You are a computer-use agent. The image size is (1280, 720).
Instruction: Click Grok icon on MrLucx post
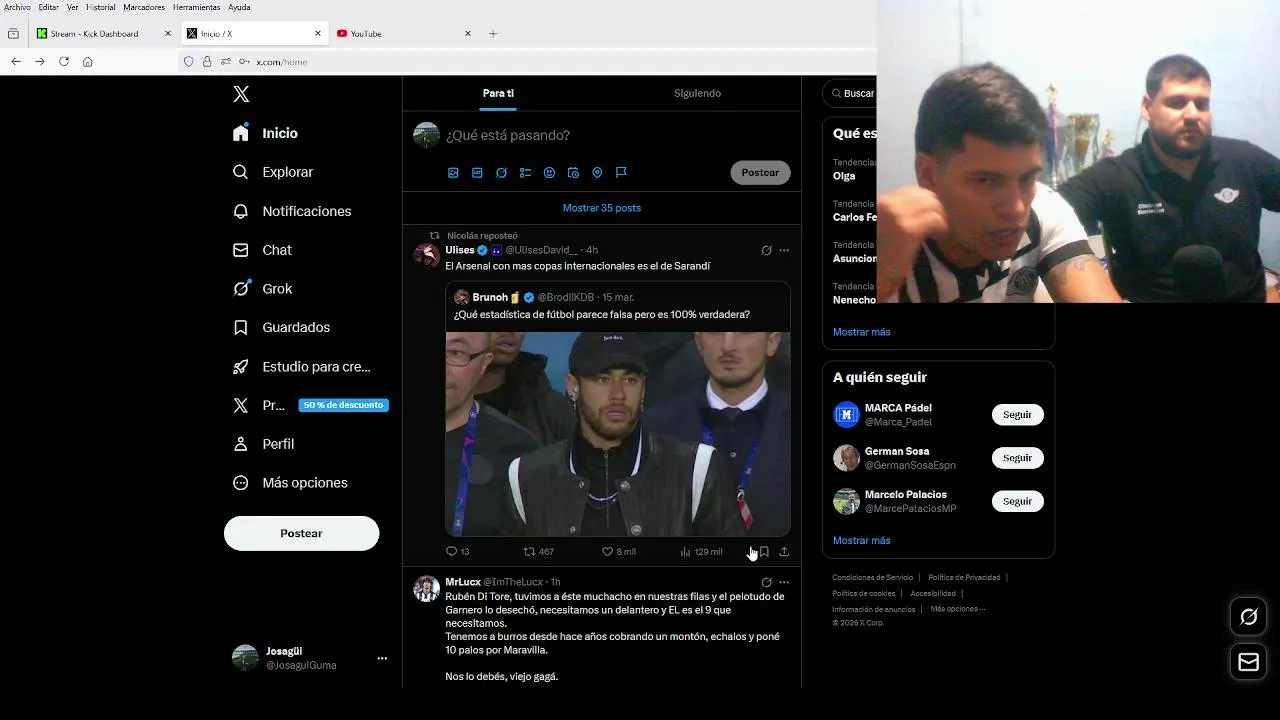(766, 582)
